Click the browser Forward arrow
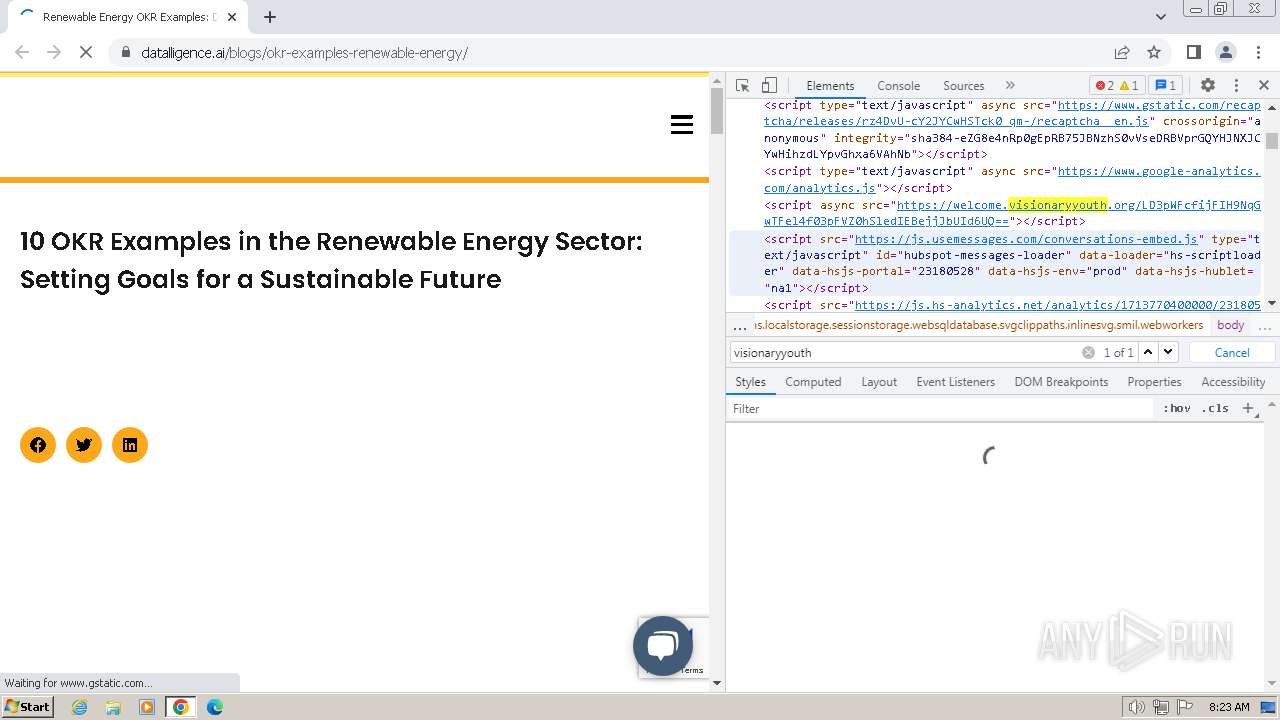 point(54,52)
